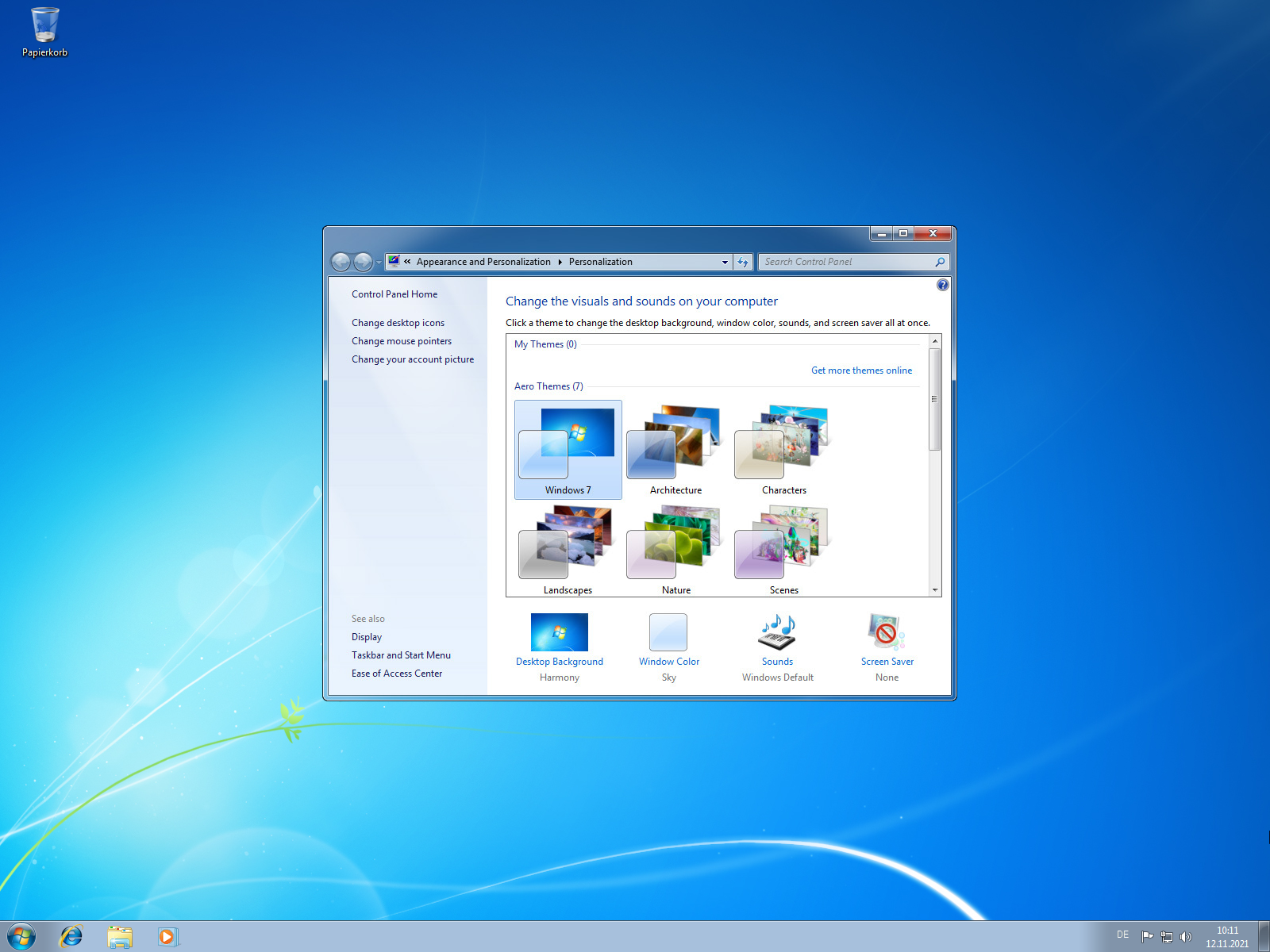Viewport: 1270px width, 952px height.
Task: Open the Screen Saver icon
Action: [x=887, y=632]
